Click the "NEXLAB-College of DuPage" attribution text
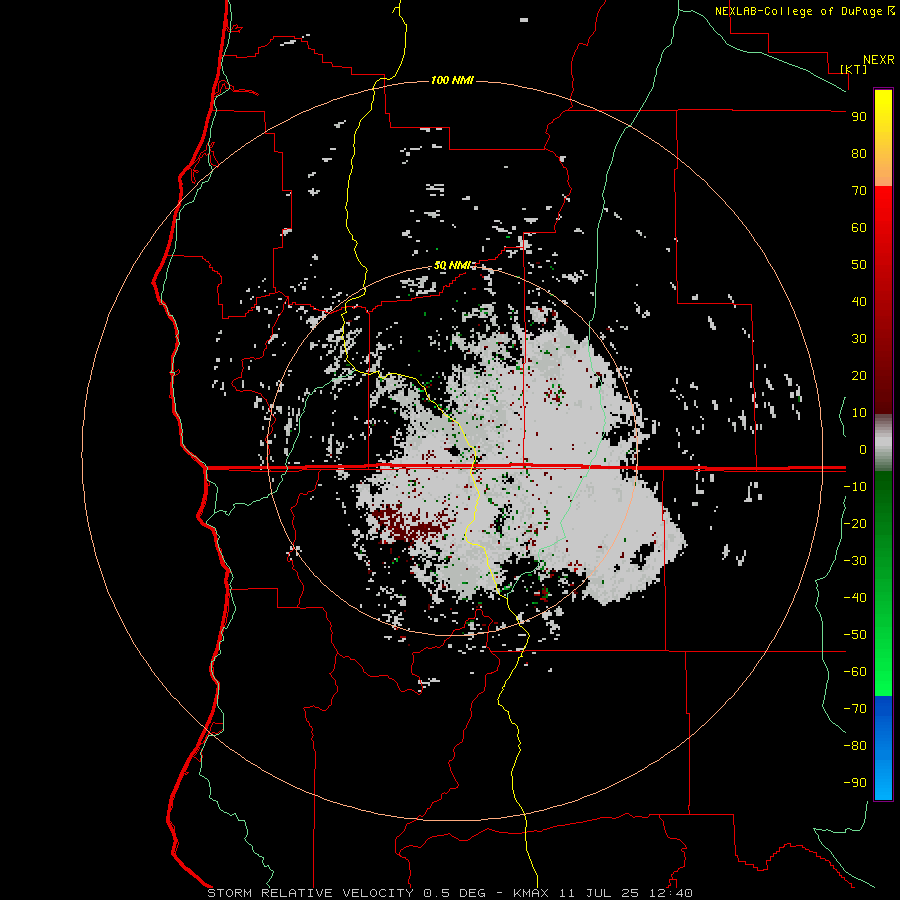900x900 pixels. coord(800,11)
